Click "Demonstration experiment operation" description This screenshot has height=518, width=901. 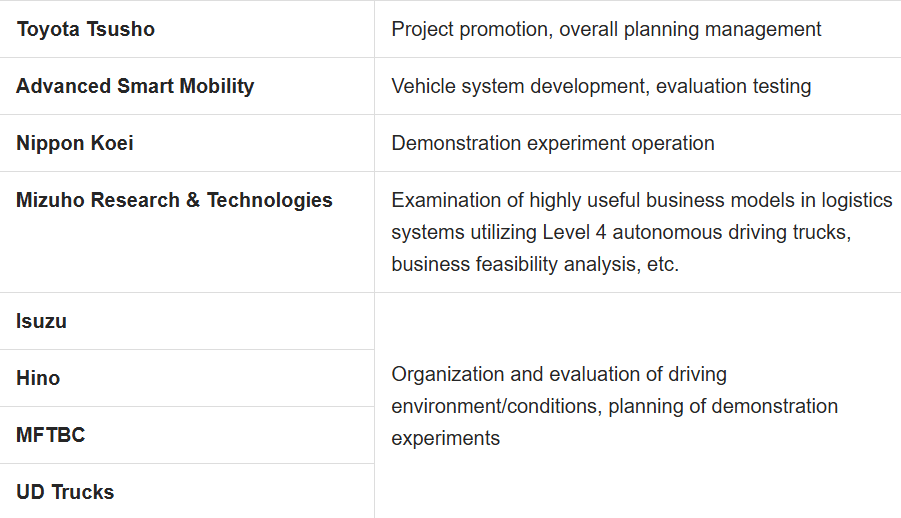[x=553, y=143]
